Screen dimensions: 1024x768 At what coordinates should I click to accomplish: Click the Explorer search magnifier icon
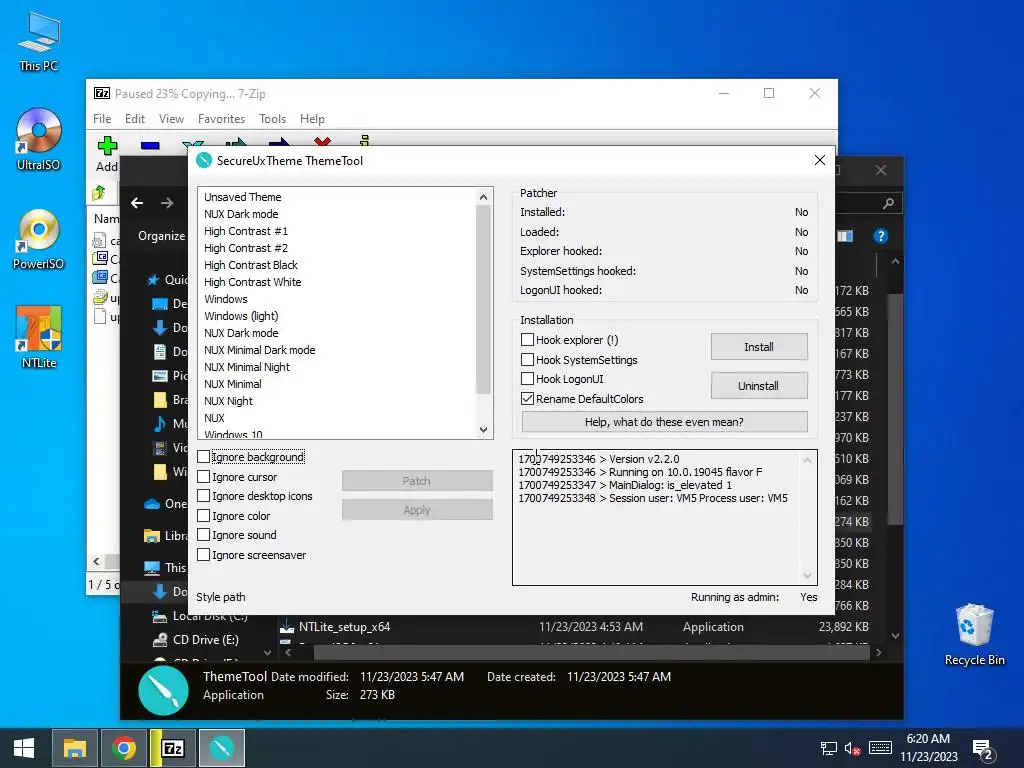(888, 204)
